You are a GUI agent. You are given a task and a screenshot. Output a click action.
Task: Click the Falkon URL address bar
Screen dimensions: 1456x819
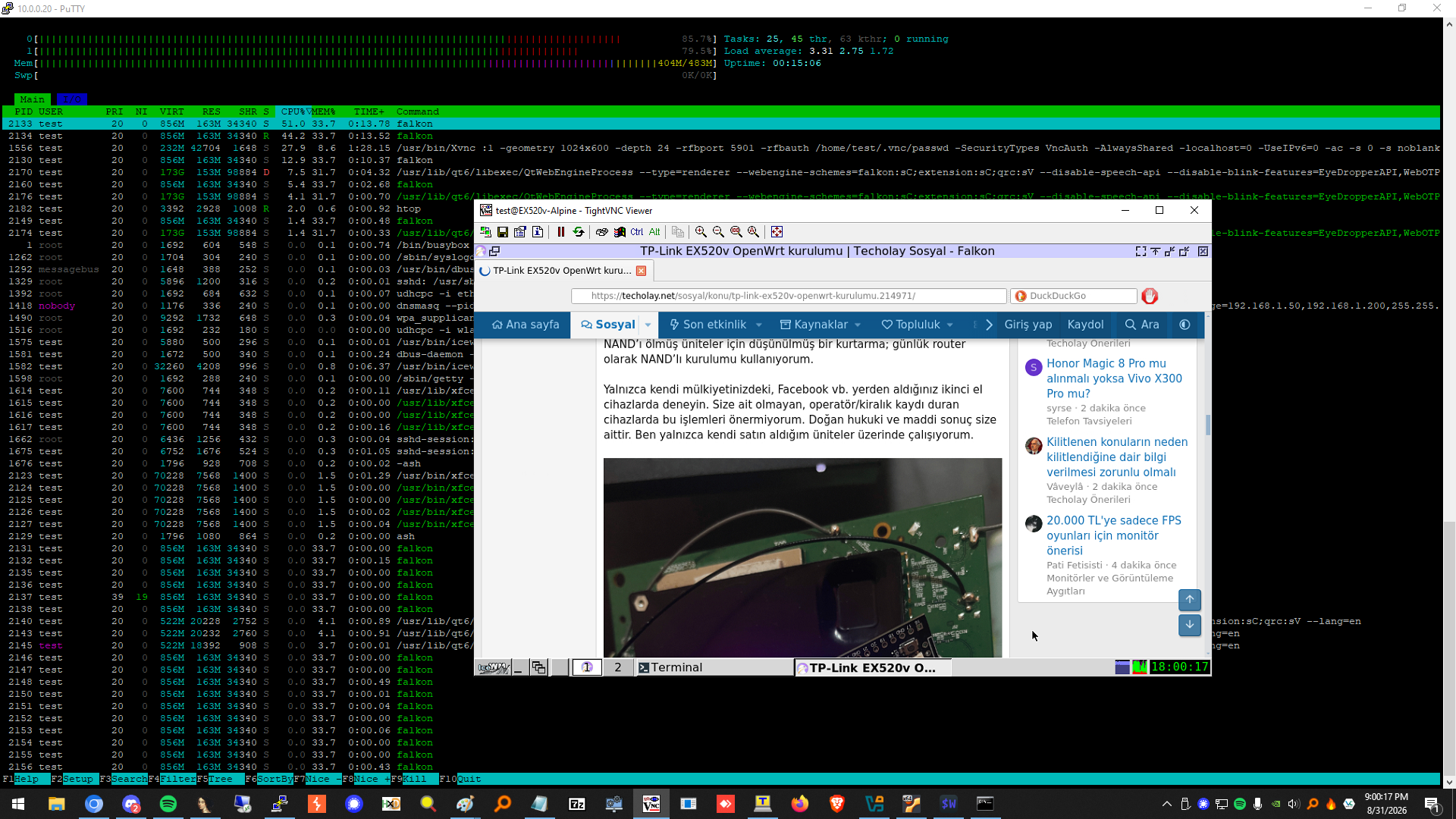(789, 296)
